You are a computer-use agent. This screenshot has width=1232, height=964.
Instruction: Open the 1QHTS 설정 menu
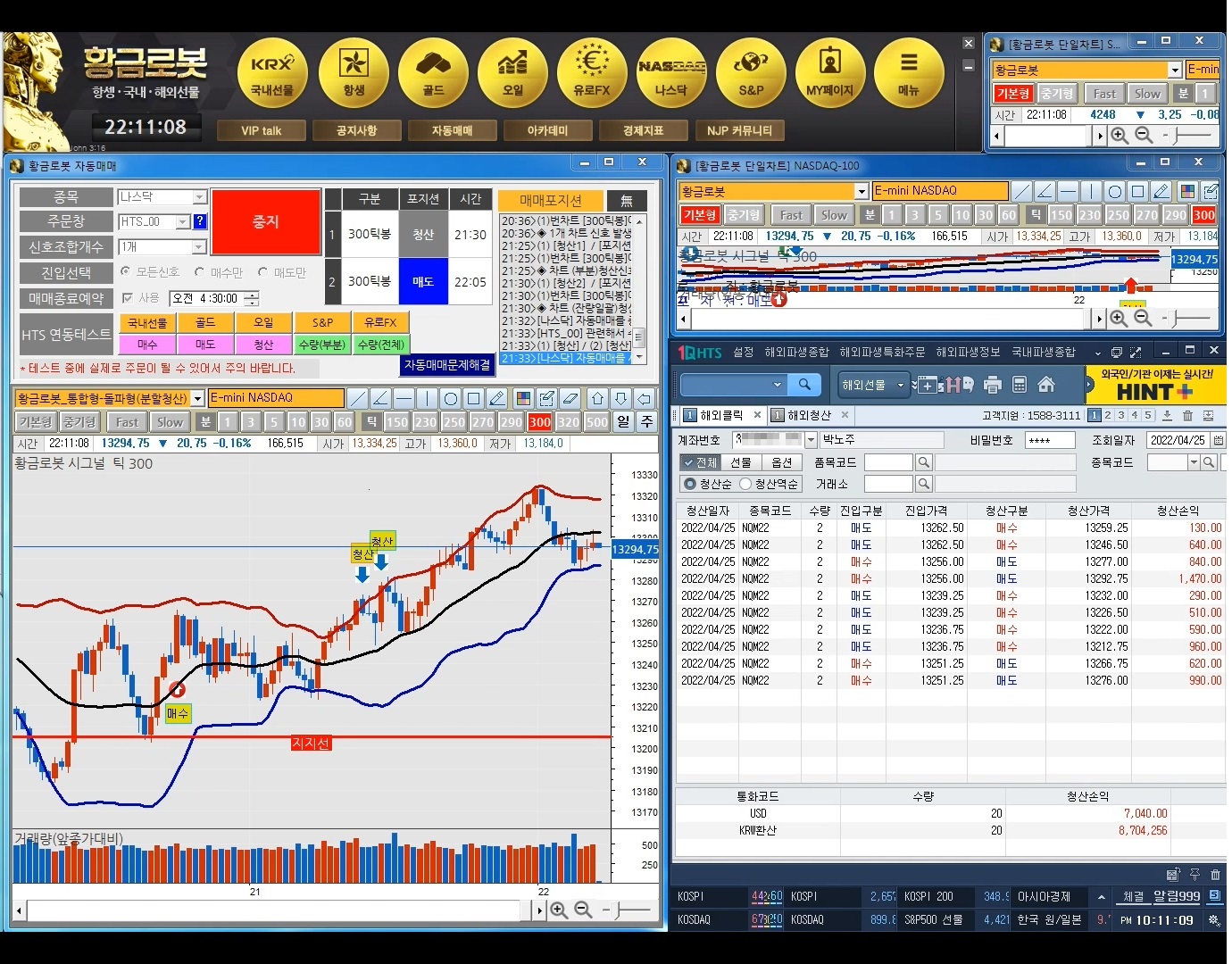click(x=744, y=353)
